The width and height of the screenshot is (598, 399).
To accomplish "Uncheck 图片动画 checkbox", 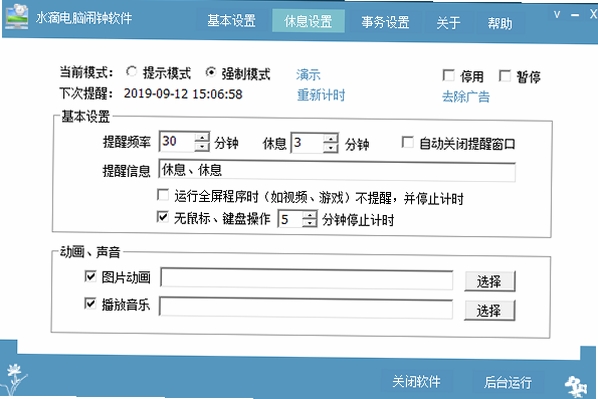I will tap(90, 276).
